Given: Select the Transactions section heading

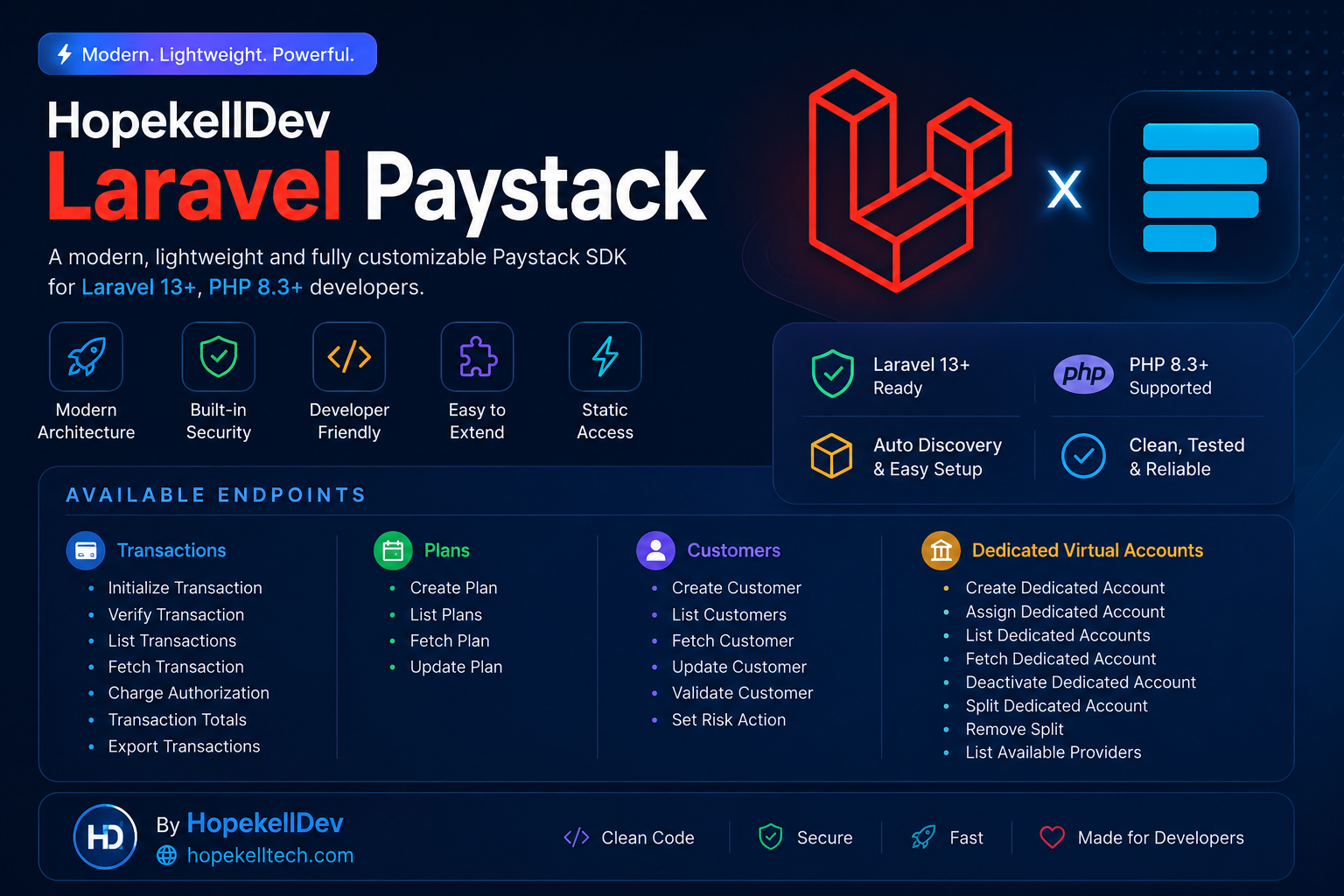Looking at the screenshot, I should (171, 550).
